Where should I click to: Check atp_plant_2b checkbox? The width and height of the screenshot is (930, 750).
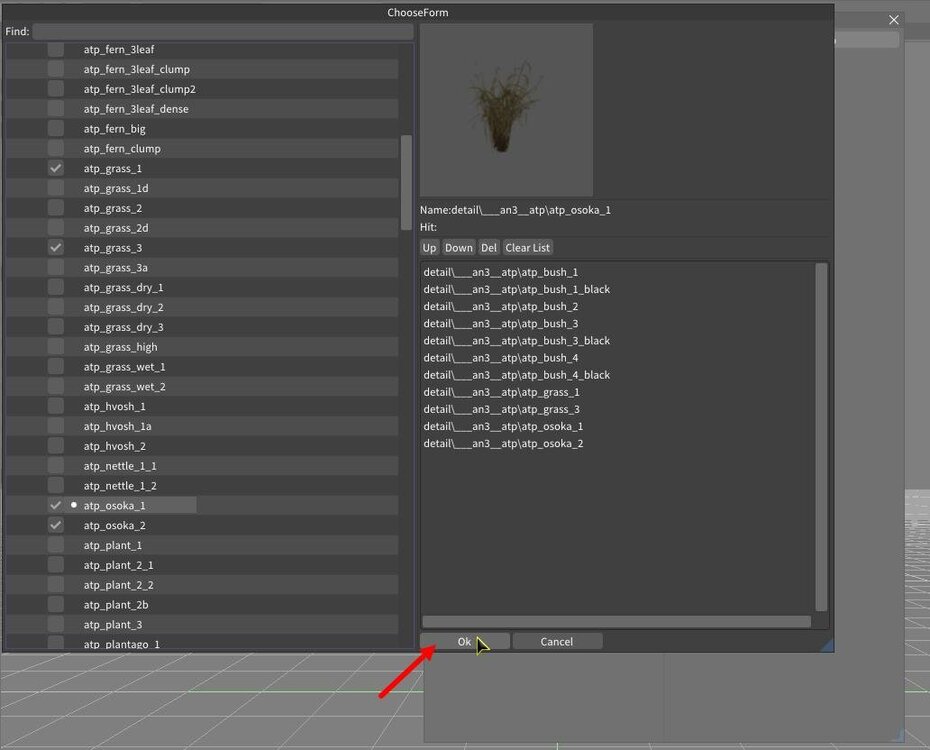[56, 605]
